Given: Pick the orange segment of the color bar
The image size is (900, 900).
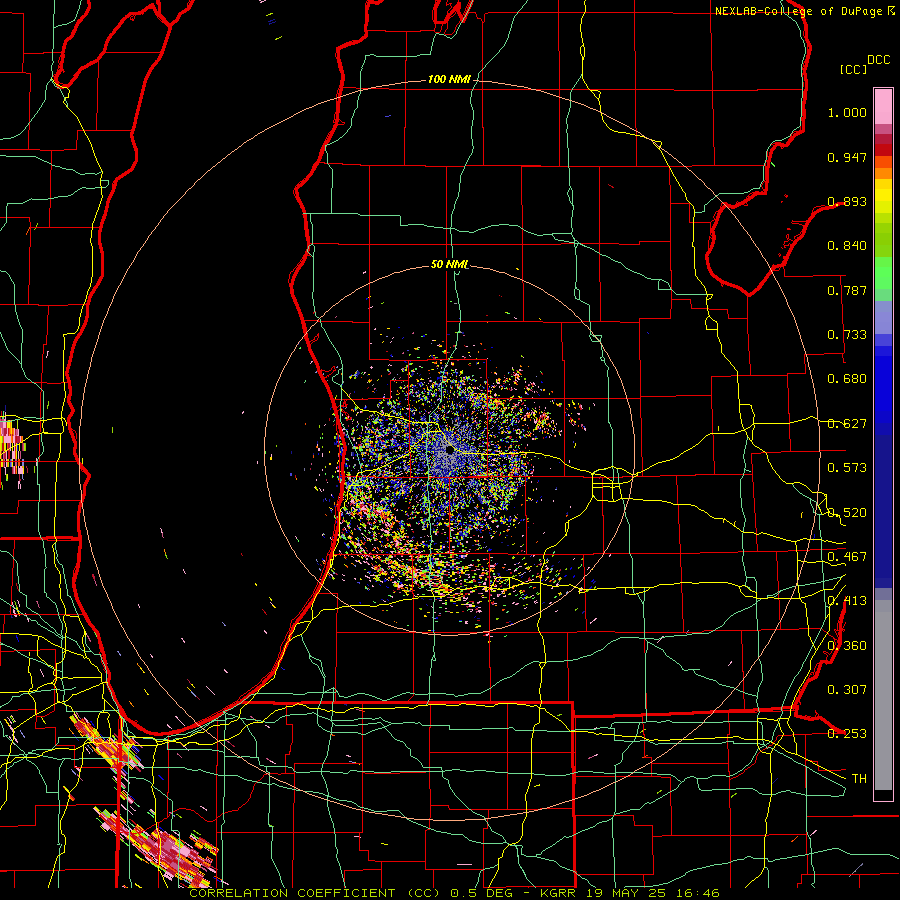Looking at the screenshot, I should point(883,173).
